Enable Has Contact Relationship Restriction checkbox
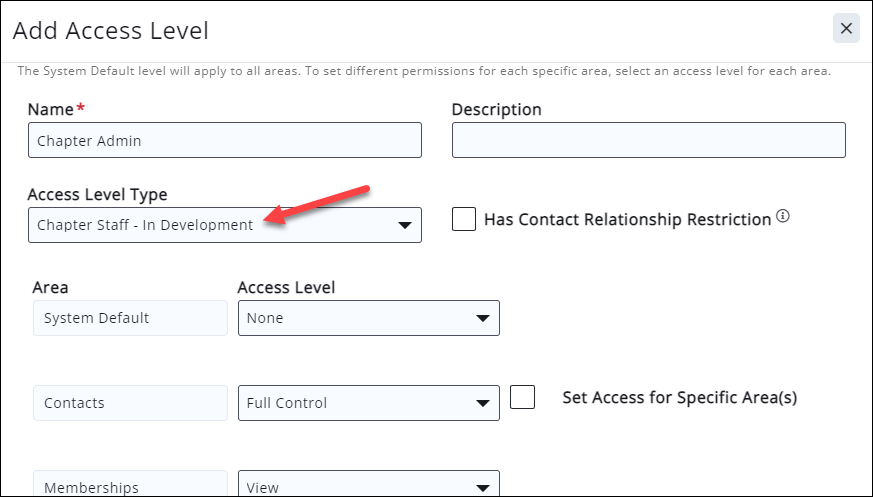The width and height of the screenshot is (873, 497). (x=464, y=219)
